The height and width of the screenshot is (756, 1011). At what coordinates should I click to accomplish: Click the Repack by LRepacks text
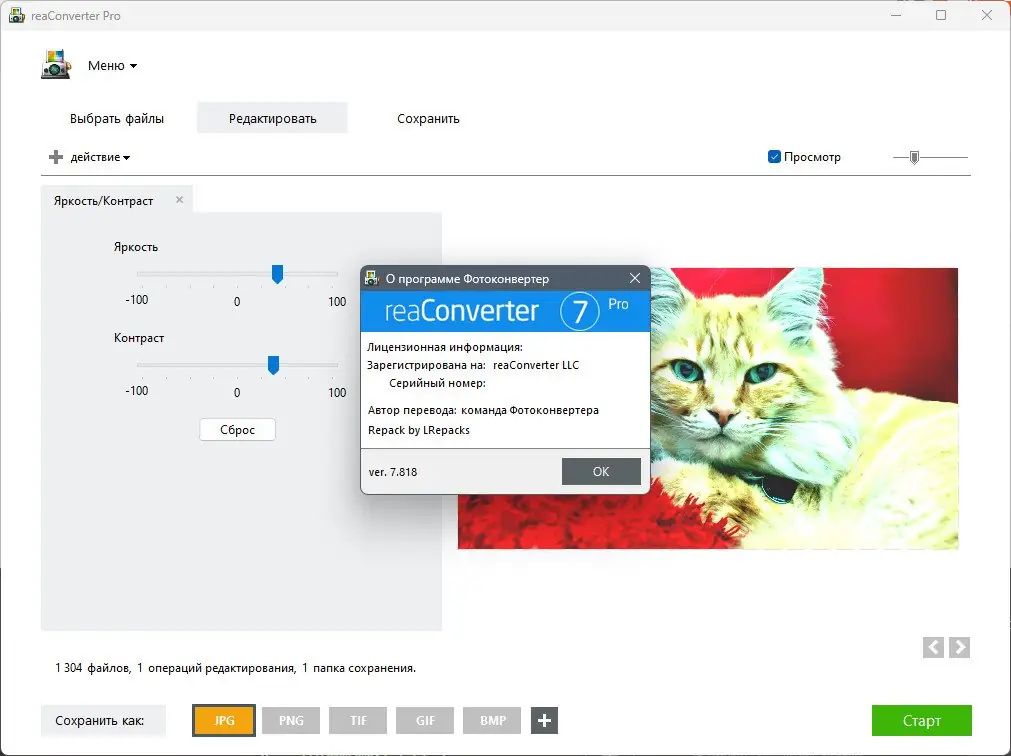coord(418,430)
